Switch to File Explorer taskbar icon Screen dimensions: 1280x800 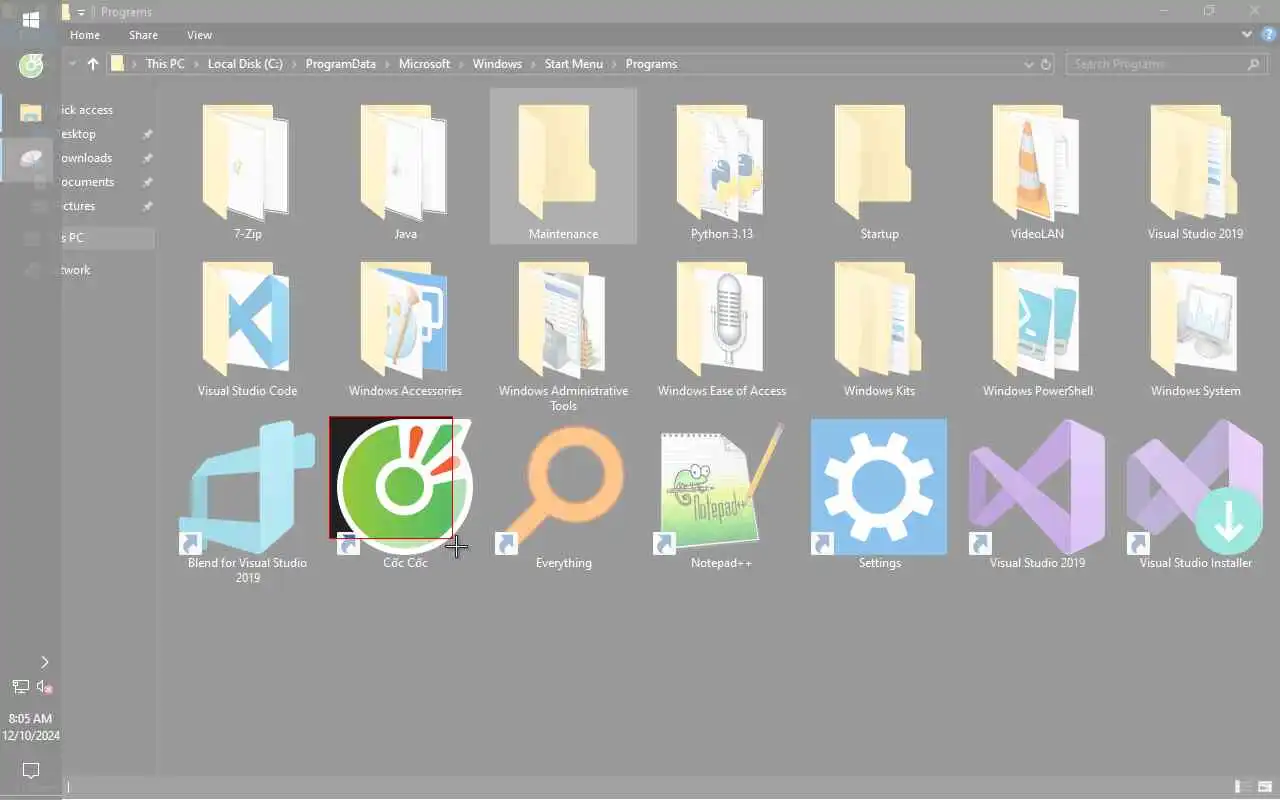click(31, 112)
